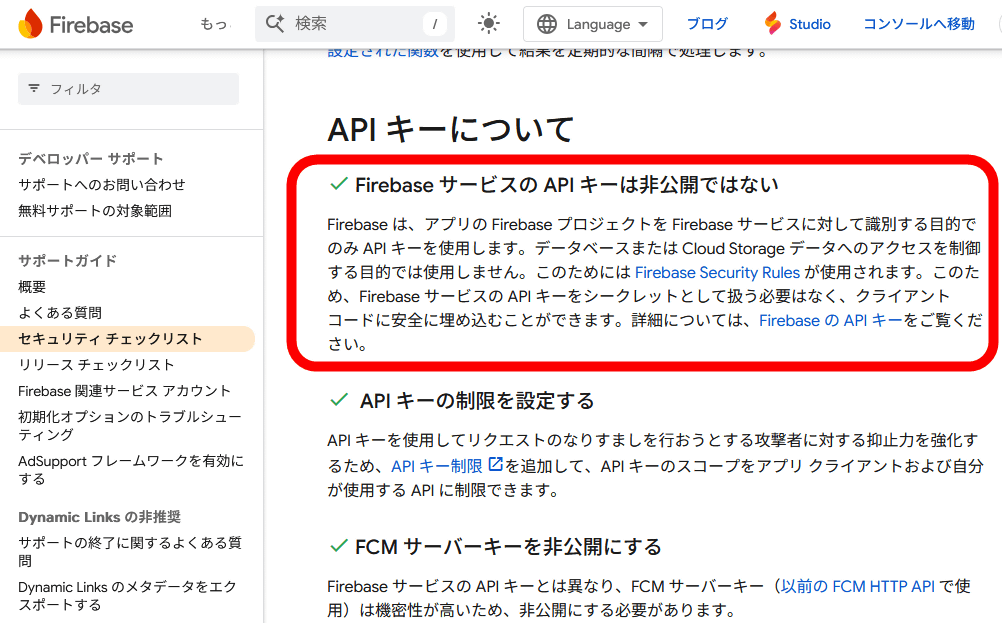1002x623 pixels.
Task: Click the filter icon in sidebar
Action: [x=34, y=89]
